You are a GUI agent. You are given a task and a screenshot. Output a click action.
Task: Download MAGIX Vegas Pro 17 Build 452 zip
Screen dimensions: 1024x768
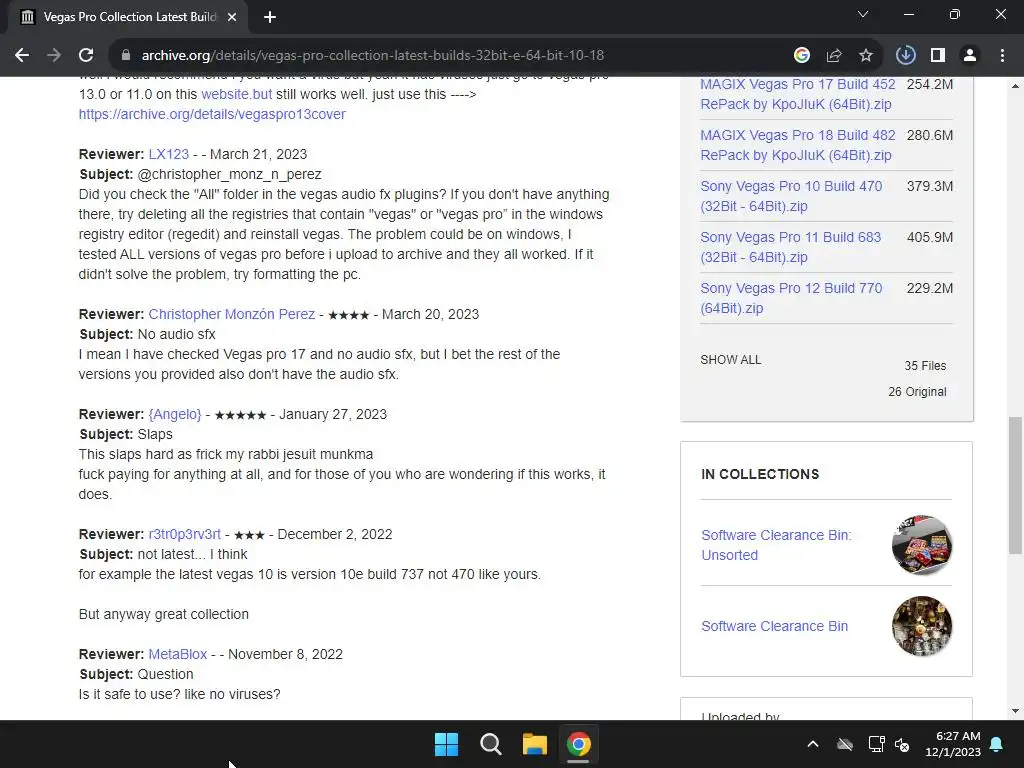coord(797,94)
